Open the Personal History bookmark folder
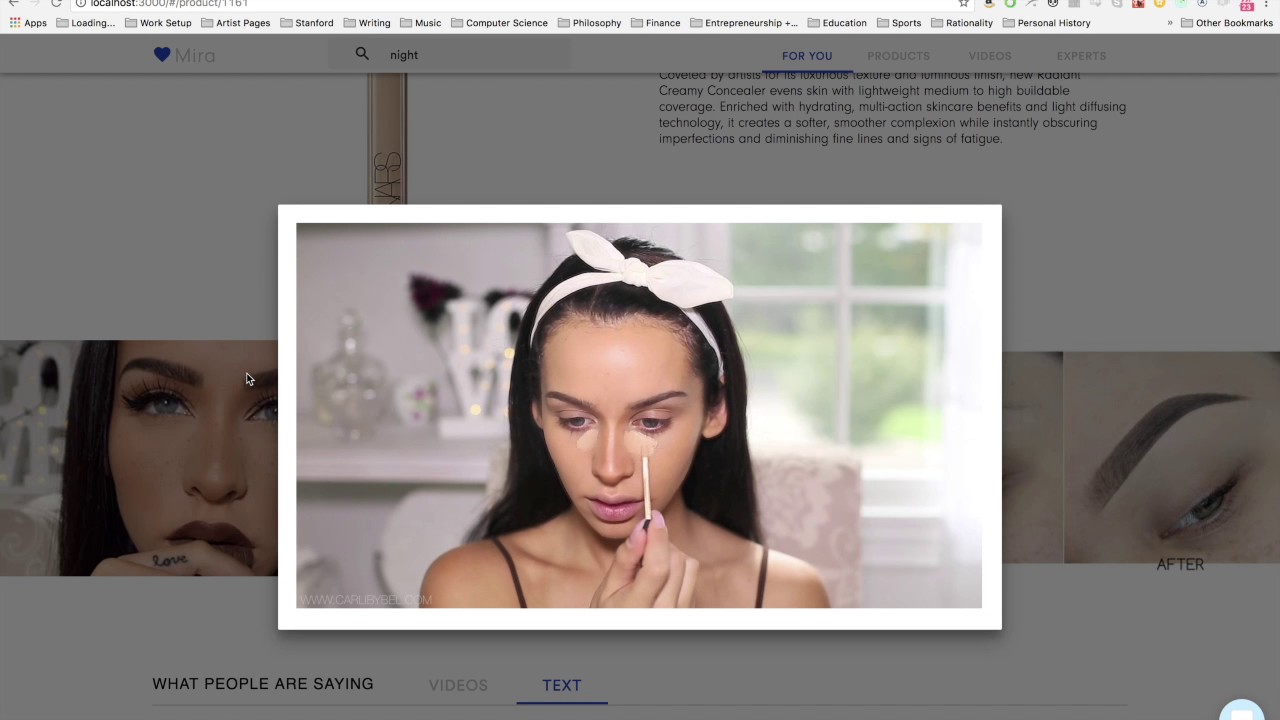The width and height of the screenshot is (1280, 720). coord(1046,23)
